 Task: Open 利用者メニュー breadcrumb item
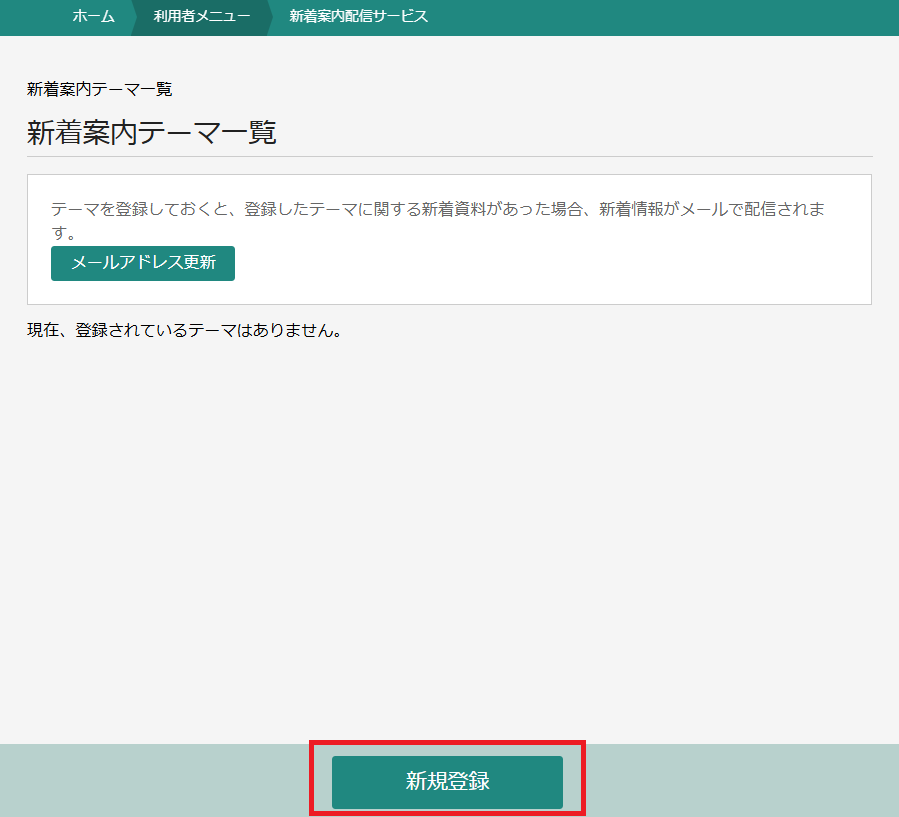click(x=202, y=17)
